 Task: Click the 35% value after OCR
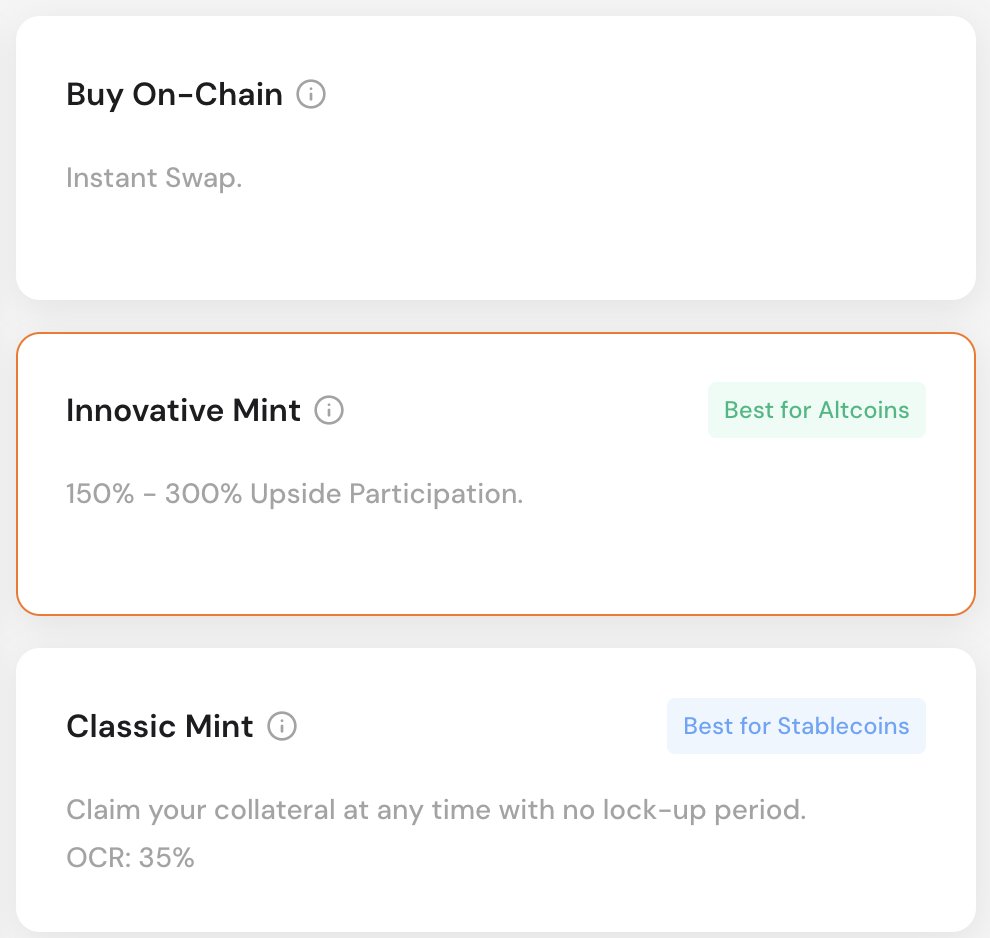(x=168, y=857)
